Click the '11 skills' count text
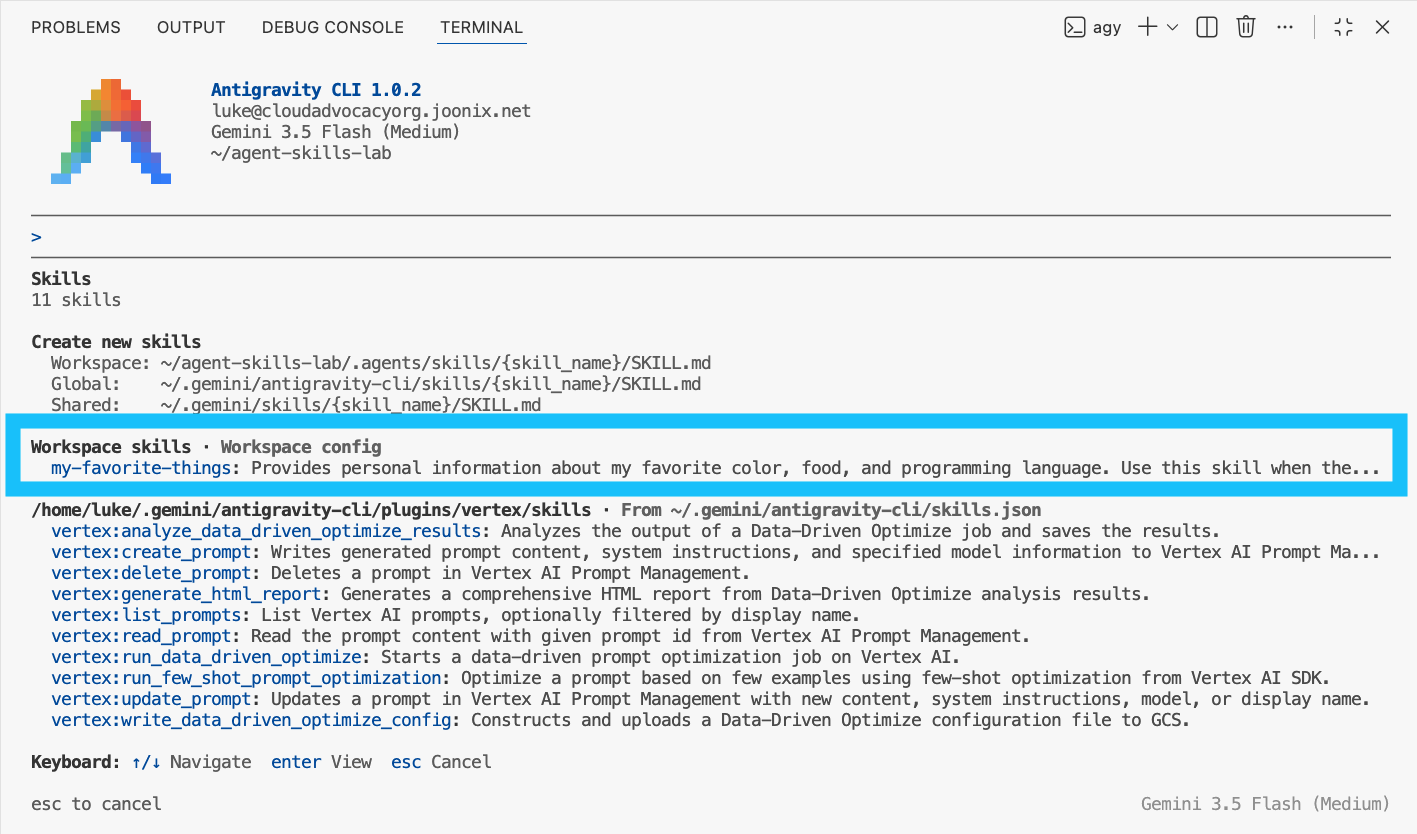The height and width of the screenshot is (834, 1417). 76,300
